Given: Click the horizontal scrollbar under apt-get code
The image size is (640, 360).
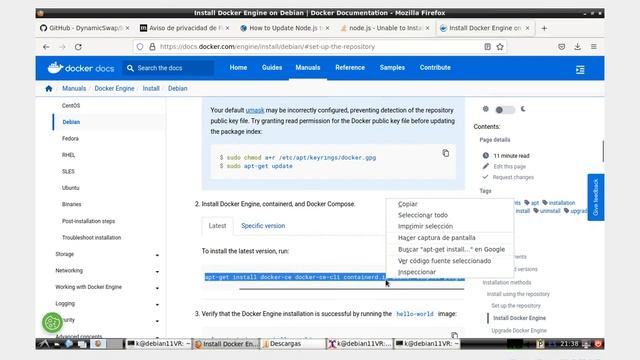Looking at the screenshot, I should click(351, 289).
